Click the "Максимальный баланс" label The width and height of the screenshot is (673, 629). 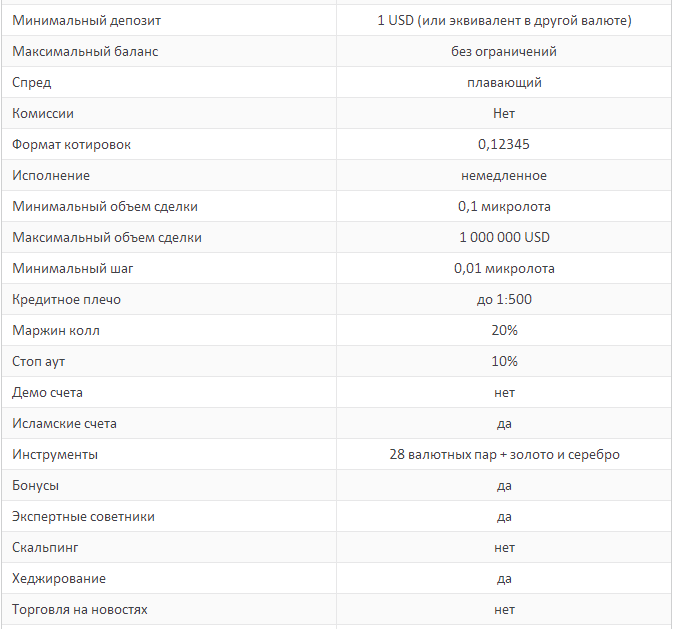click(x=85, y=51)
